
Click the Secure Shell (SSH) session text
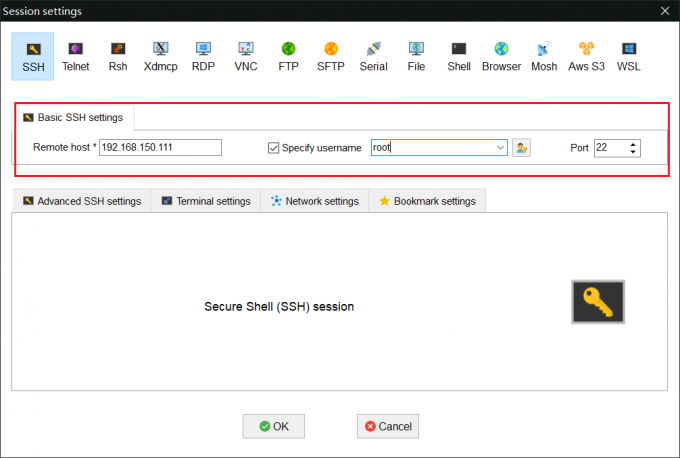click(279, 307)
